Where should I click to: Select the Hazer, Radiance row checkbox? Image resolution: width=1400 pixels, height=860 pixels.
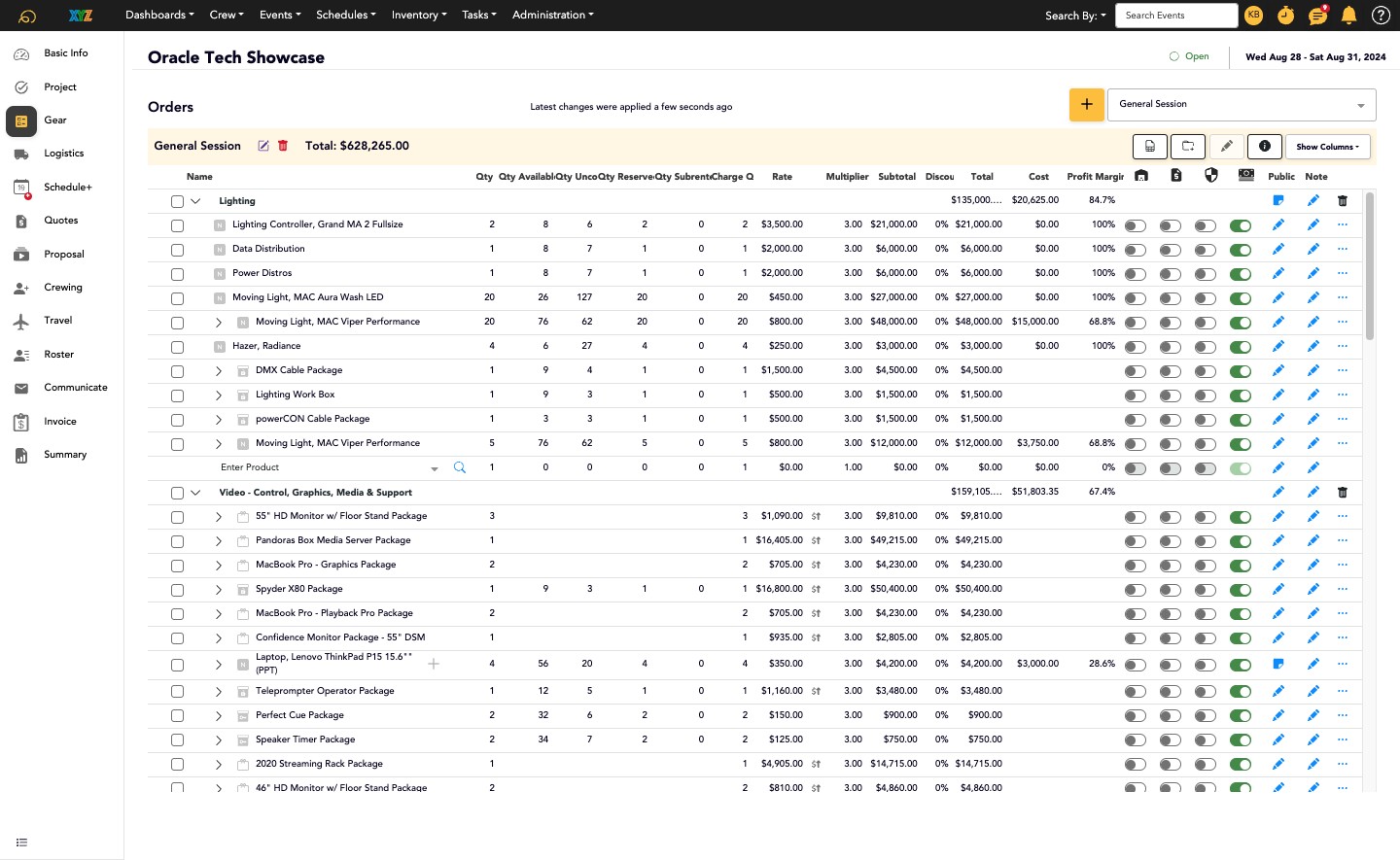coord(177,347)
